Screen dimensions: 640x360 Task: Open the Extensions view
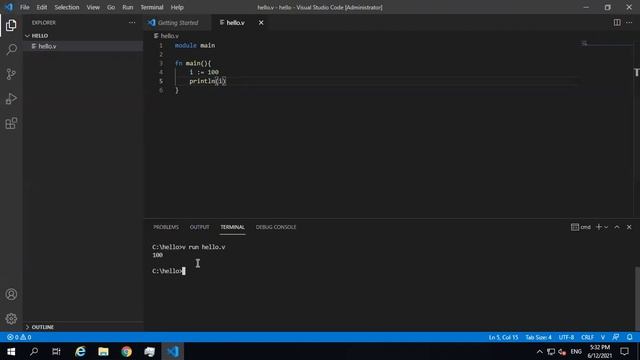tap(11, 123)
